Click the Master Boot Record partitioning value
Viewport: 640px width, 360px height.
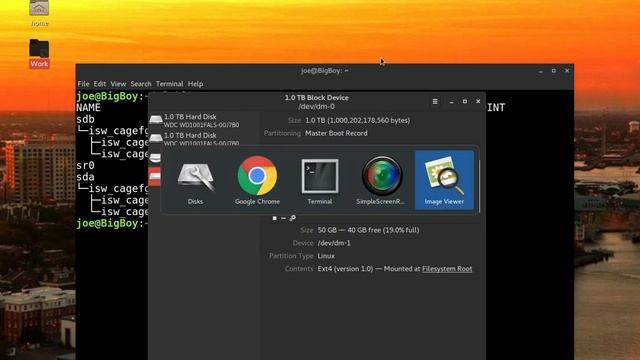[x=336, y=133]
